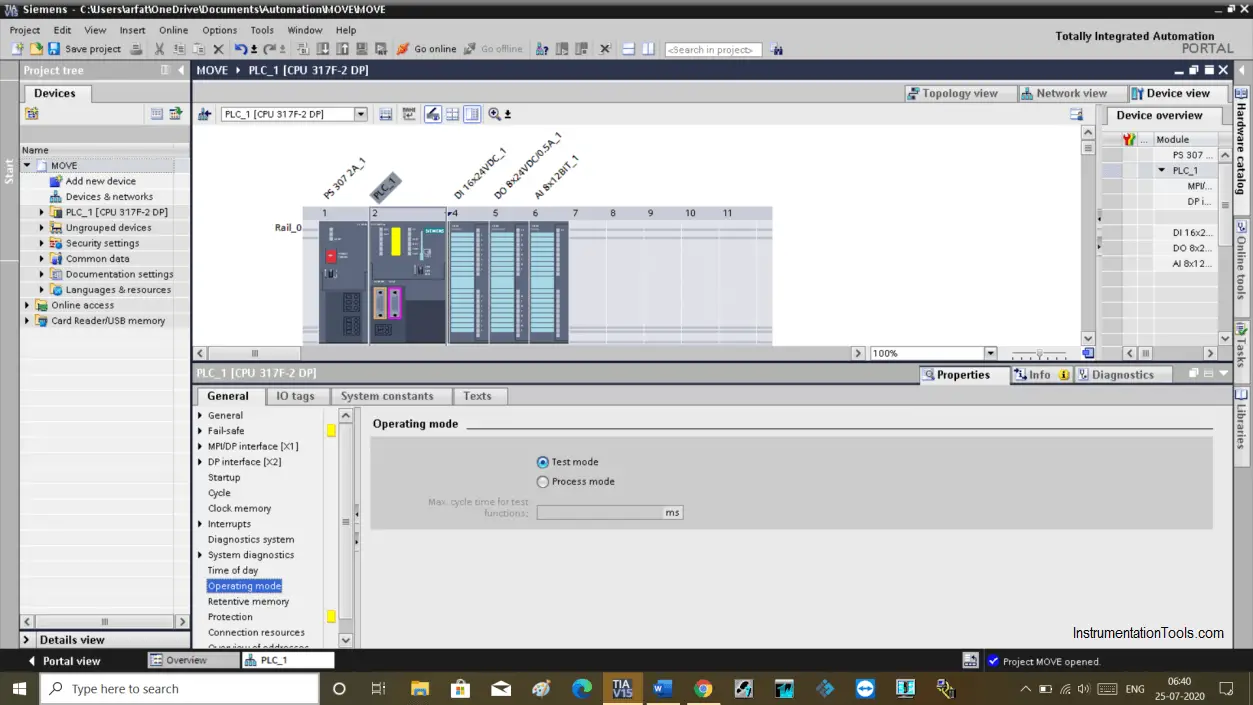Viewport: 1253px width, 705px height.
Task: Expand the Card Reader/USB memory tree node
Action: pos(27,321)
